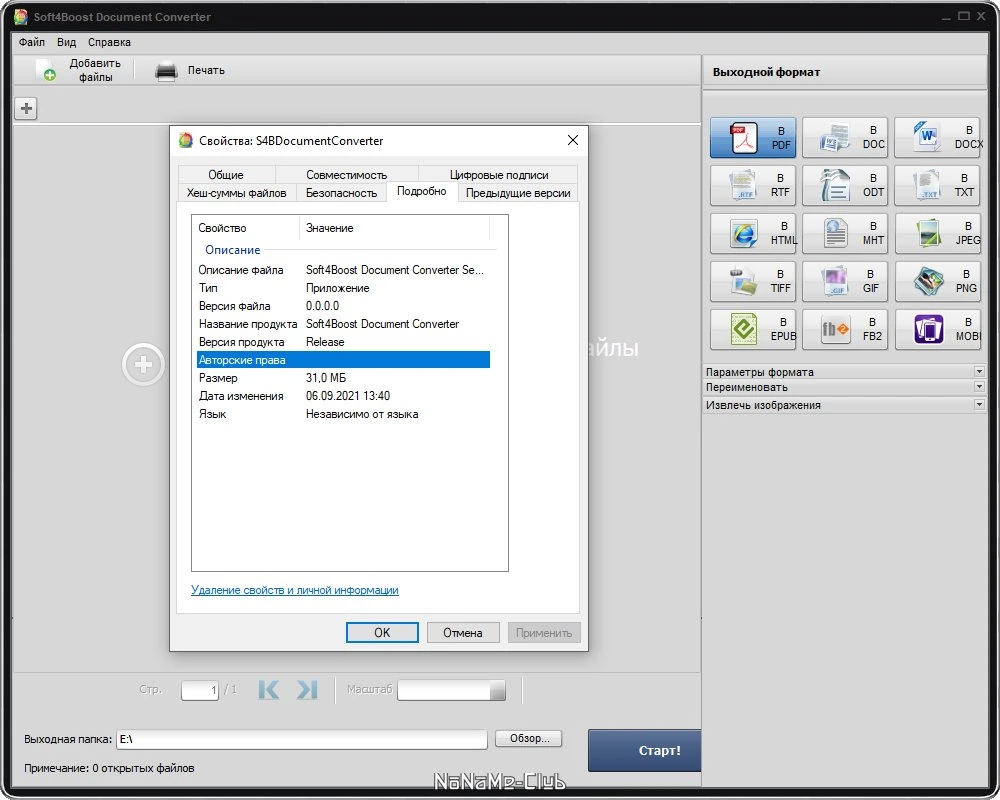Select the To PDF output format
The height and width of the screenshot is (800, 1000).
coord(753,137)
